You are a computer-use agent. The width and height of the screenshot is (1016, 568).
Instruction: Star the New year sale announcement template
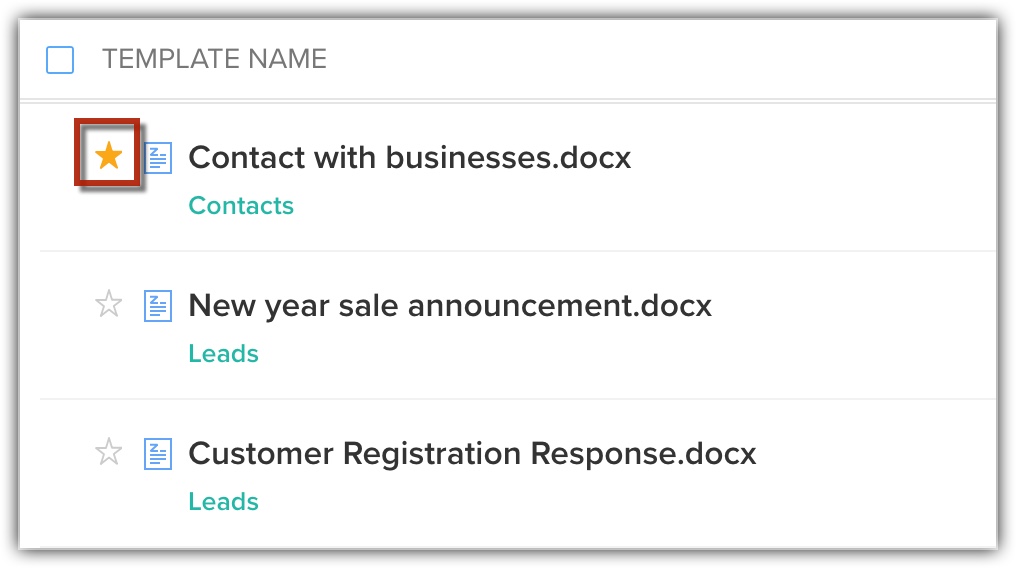click(x=108, y=304)
